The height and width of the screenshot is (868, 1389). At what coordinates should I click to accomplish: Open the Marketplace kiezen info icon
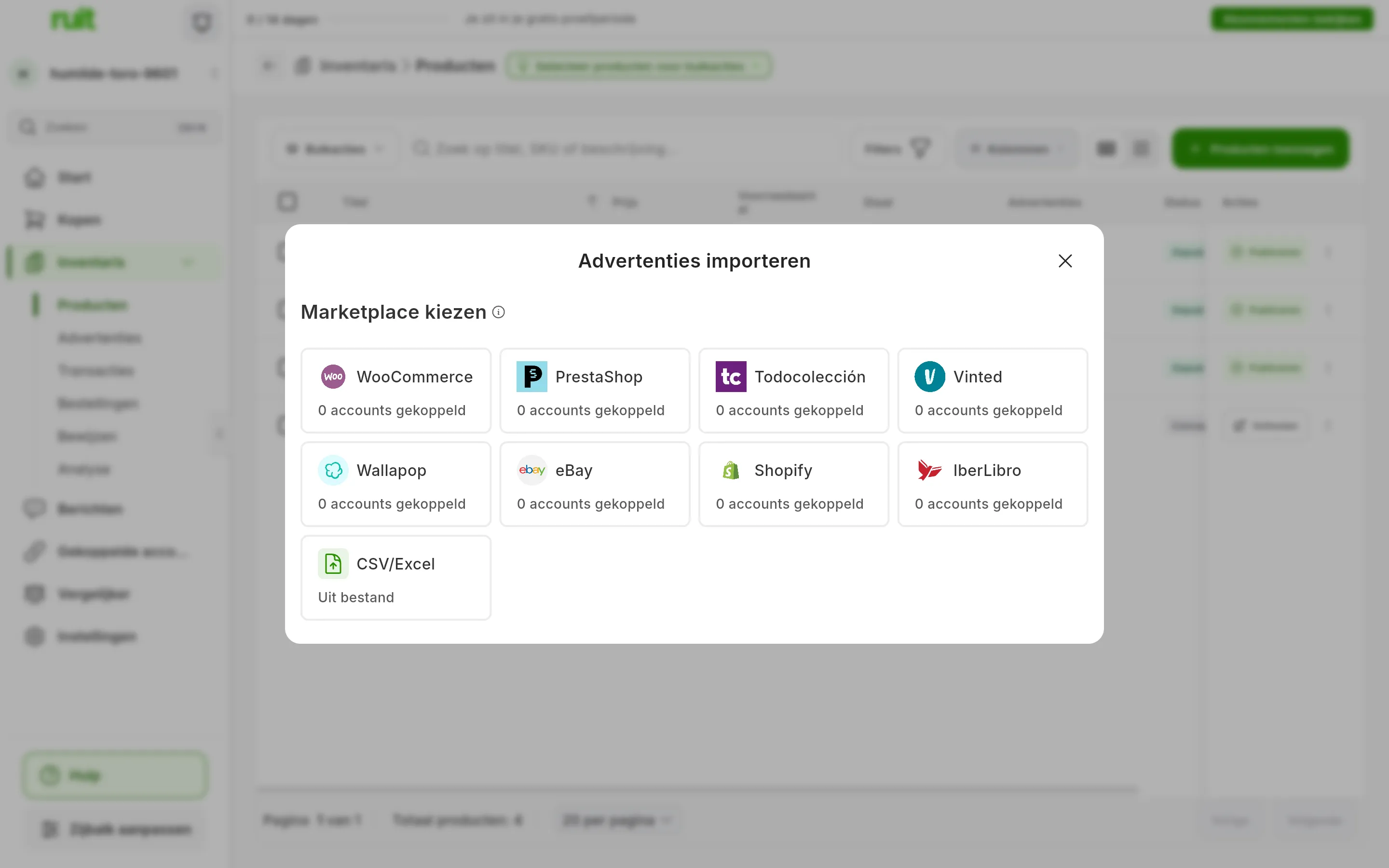tap(498, 312)
